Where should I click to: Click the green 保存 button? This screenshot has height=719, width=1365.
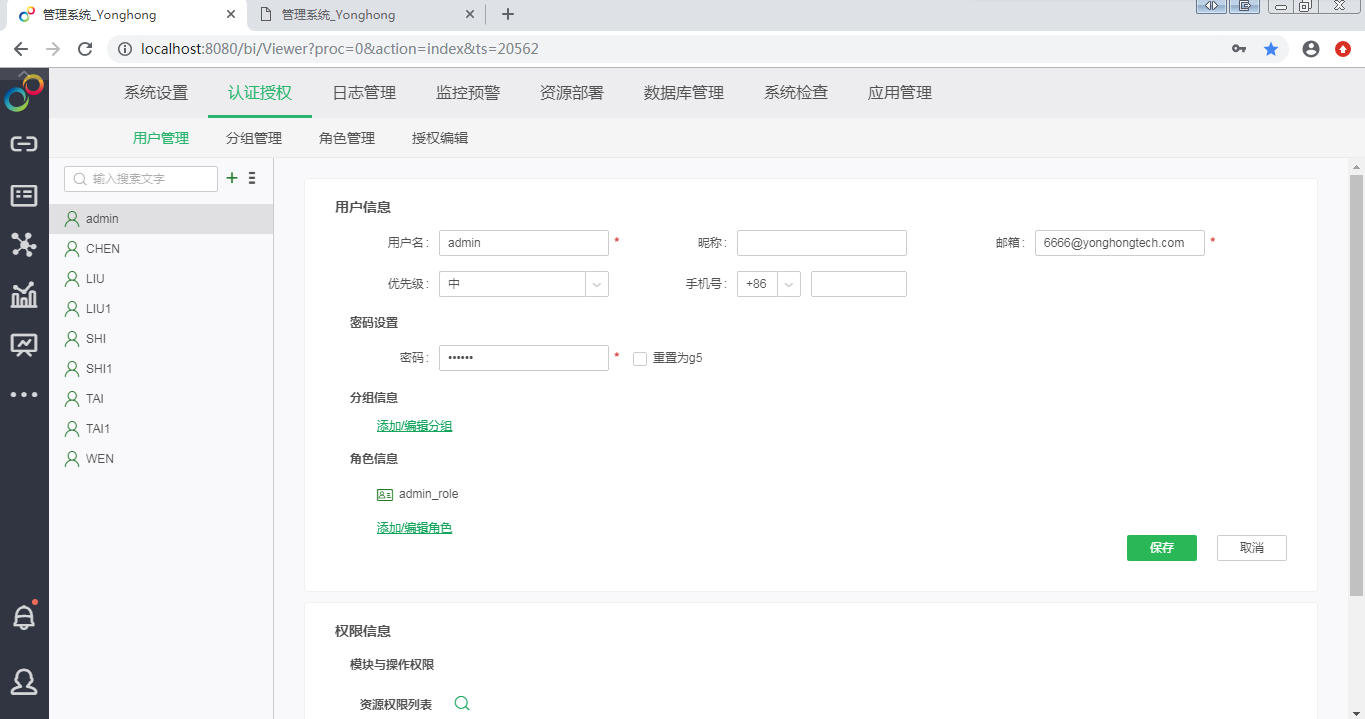click(x=1161, y=548)
